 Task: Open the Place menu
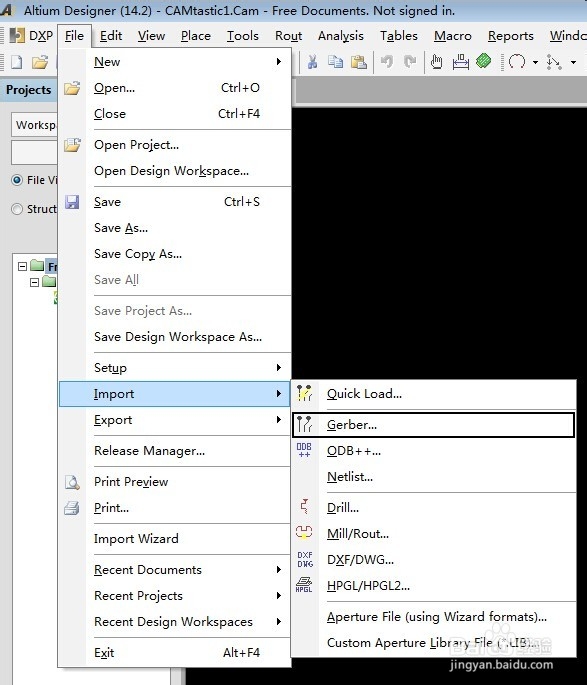click(x=196, y=36)
